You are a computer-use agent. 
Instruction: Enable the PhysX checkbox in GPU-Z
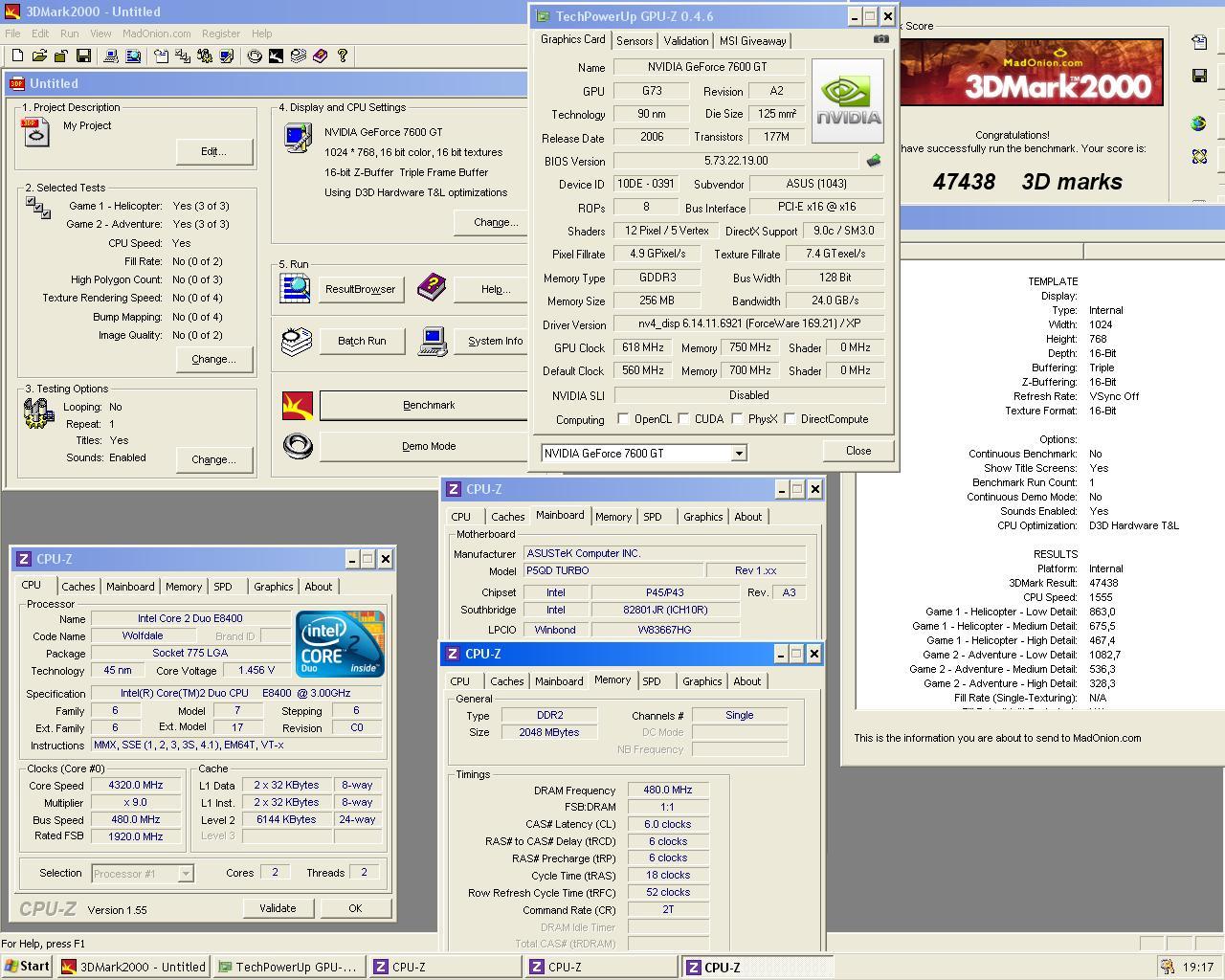[x=737, y=418]
